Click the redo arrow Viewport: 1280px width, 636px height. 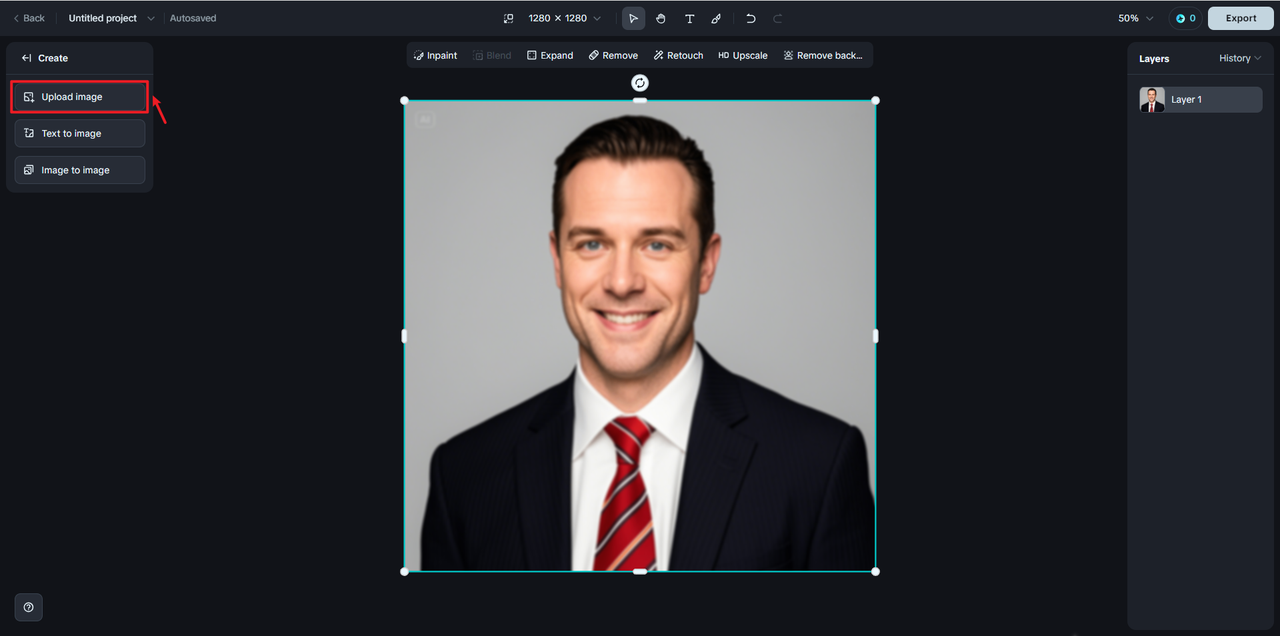tap(778, 18)
